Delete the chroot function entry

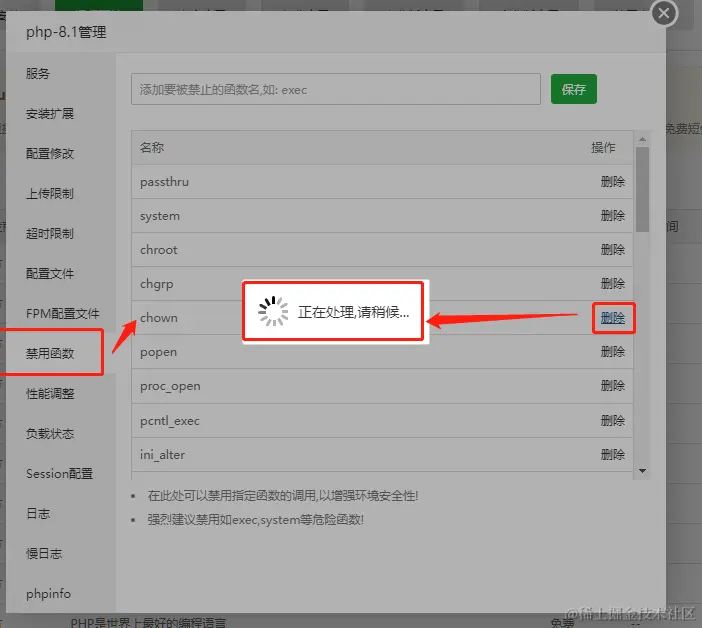[x=612, y=250]
